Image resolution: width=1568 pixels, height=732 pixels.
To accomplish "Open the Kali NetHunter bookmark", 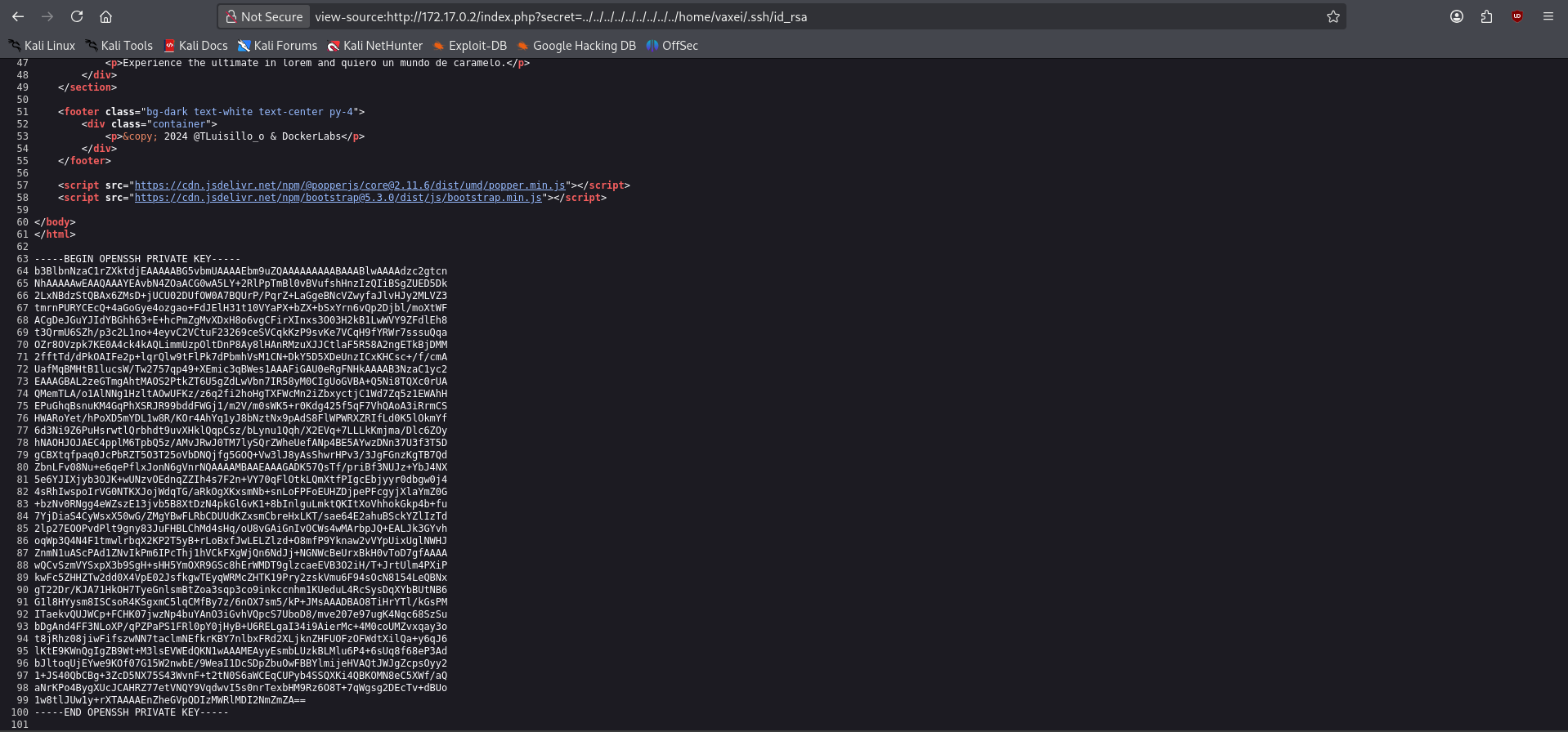I will [375, 46].
